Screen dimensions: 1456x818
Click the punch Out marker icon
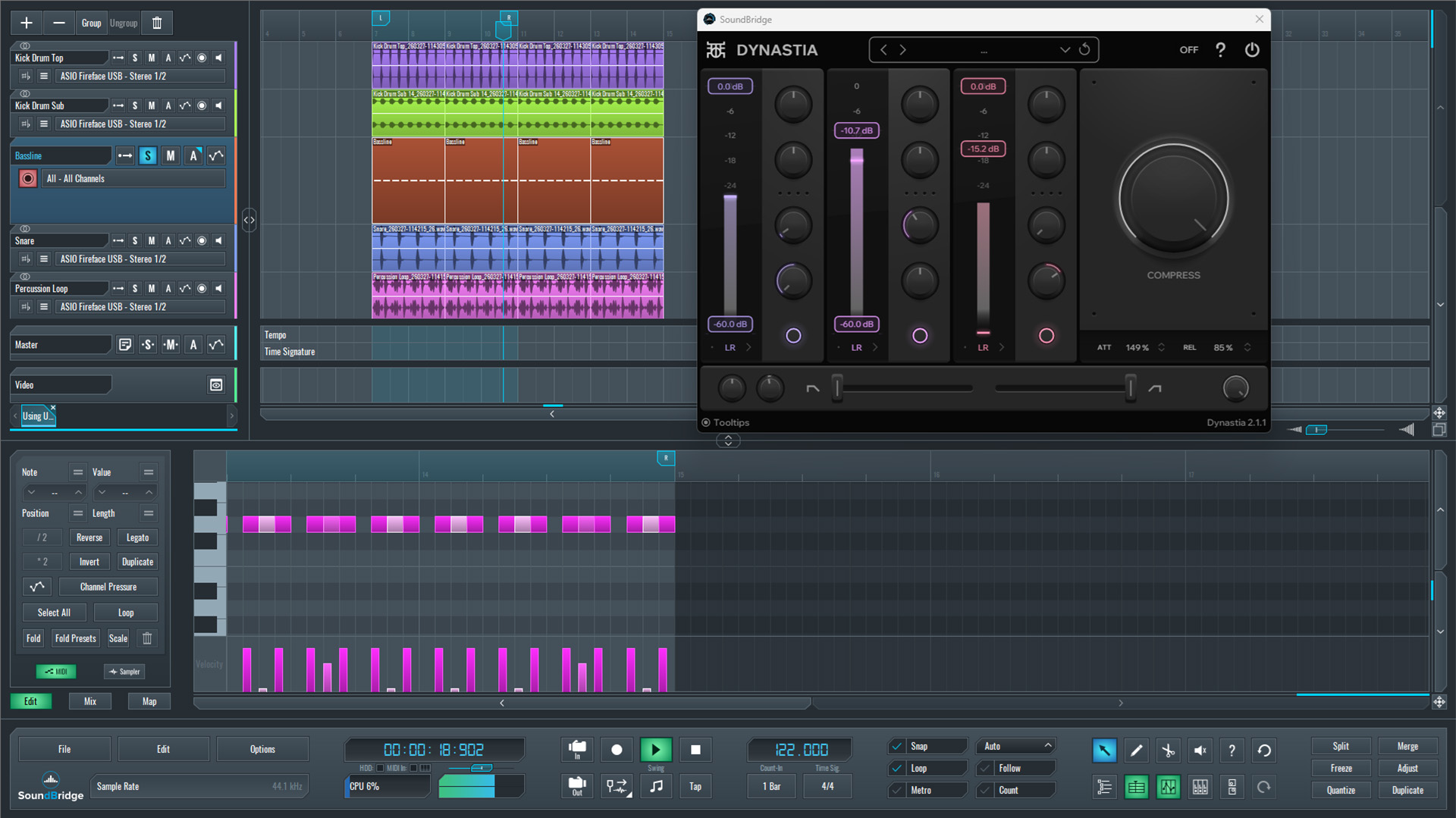point(577,786)
